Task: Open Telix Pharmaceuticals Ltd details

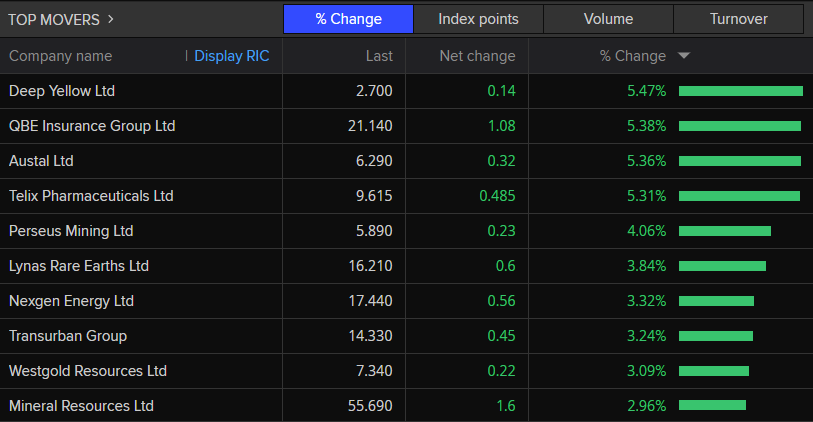Action: tap(91, 196)
